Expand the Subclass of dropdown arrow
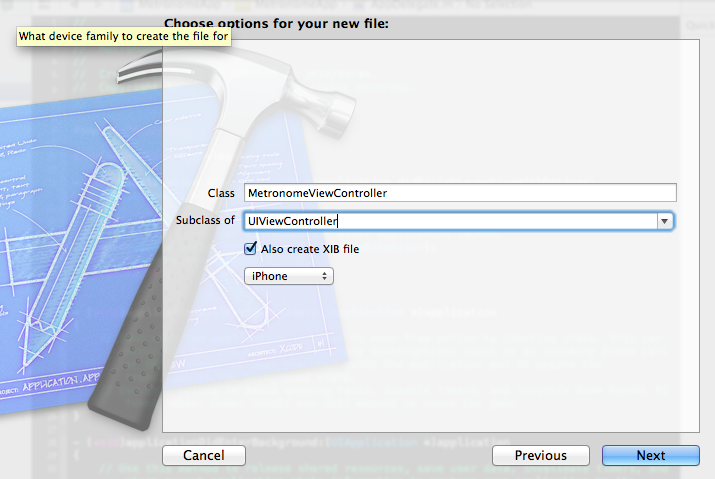 coord(665,221)
